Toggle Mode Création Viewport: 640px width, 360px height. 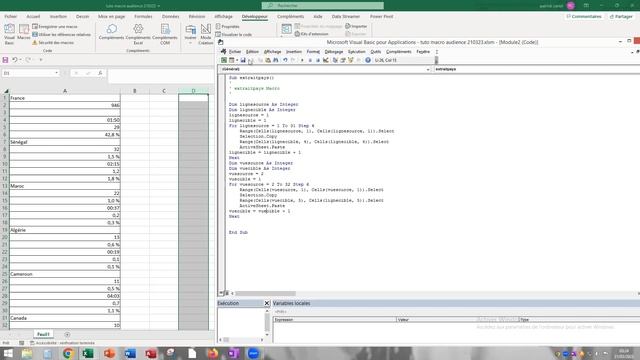[206, 34]
